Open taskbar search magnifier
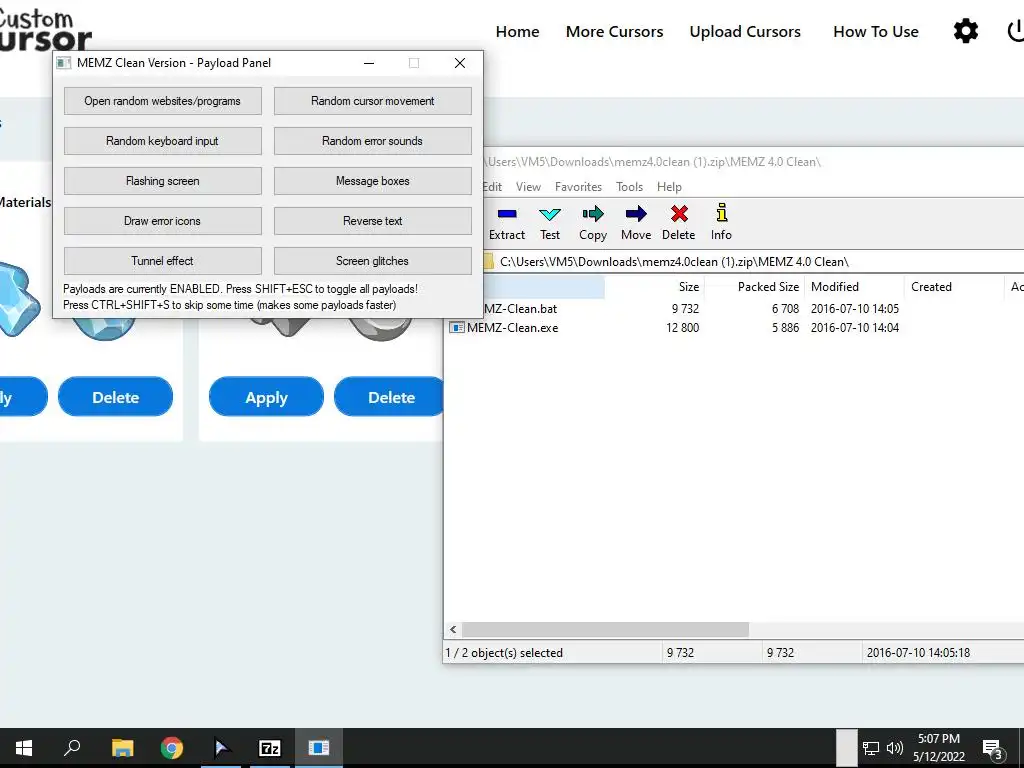The height and width of the screenshot is (768, 1024). (72, 748)
